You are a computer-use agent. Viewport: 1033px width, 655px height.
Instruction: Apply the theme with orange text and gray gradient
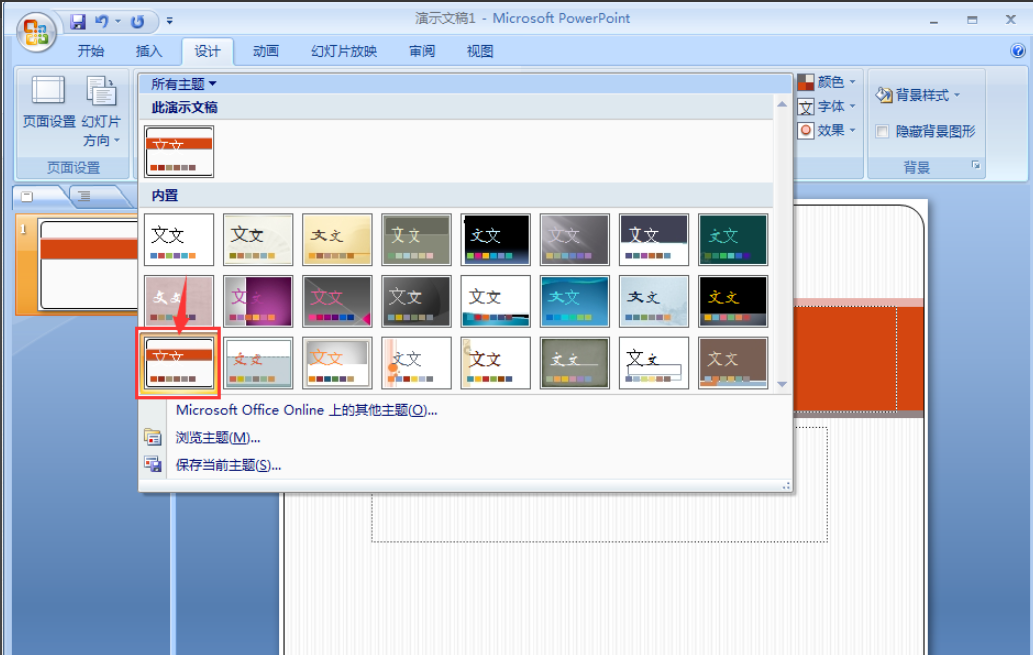tap(337, 363)
